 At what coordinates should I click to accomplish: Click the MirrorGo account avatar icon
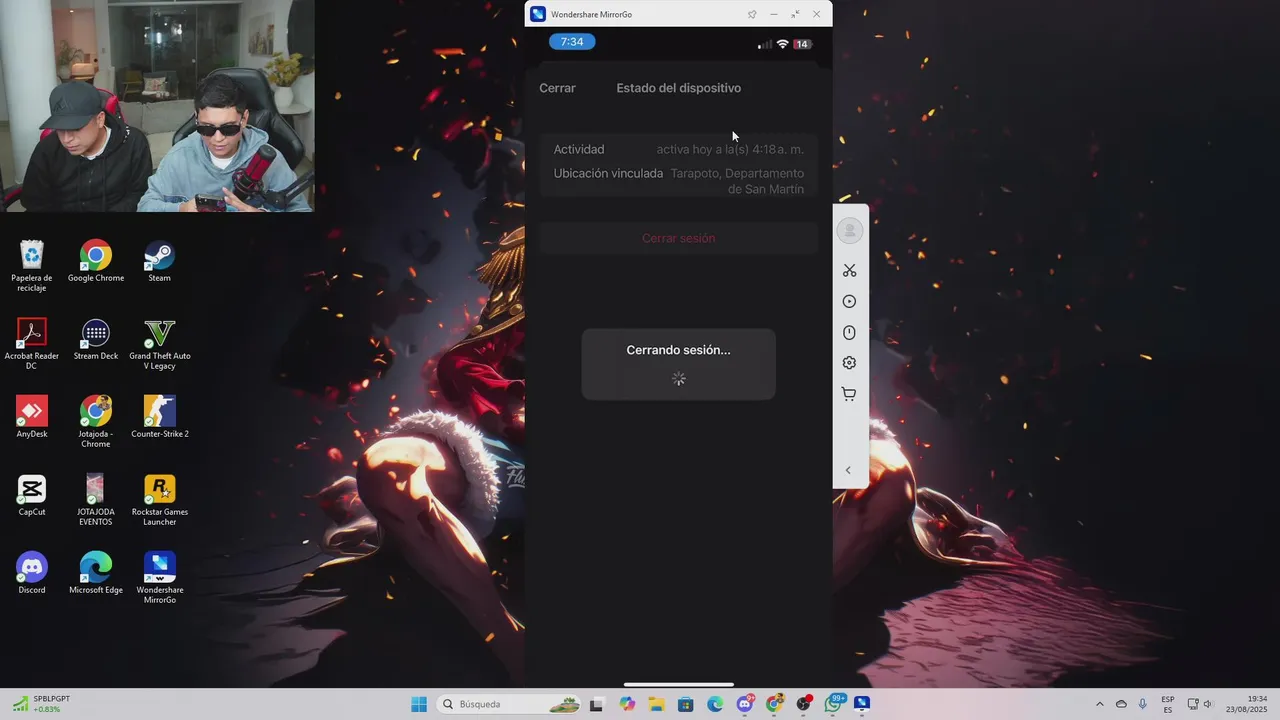[x=849, y=231]
